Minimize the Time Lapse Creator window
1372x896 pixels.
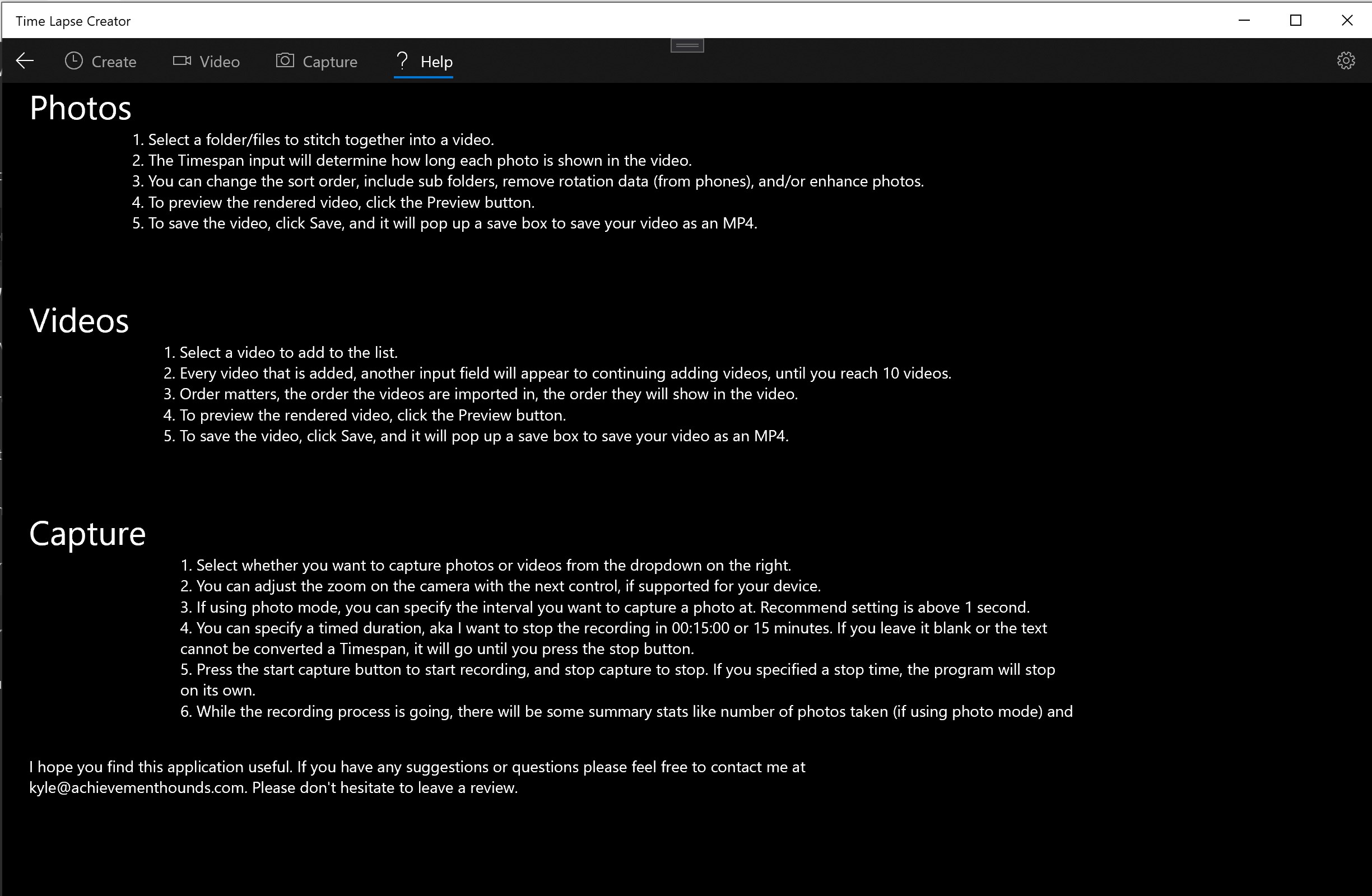[x=1244, y=21]
